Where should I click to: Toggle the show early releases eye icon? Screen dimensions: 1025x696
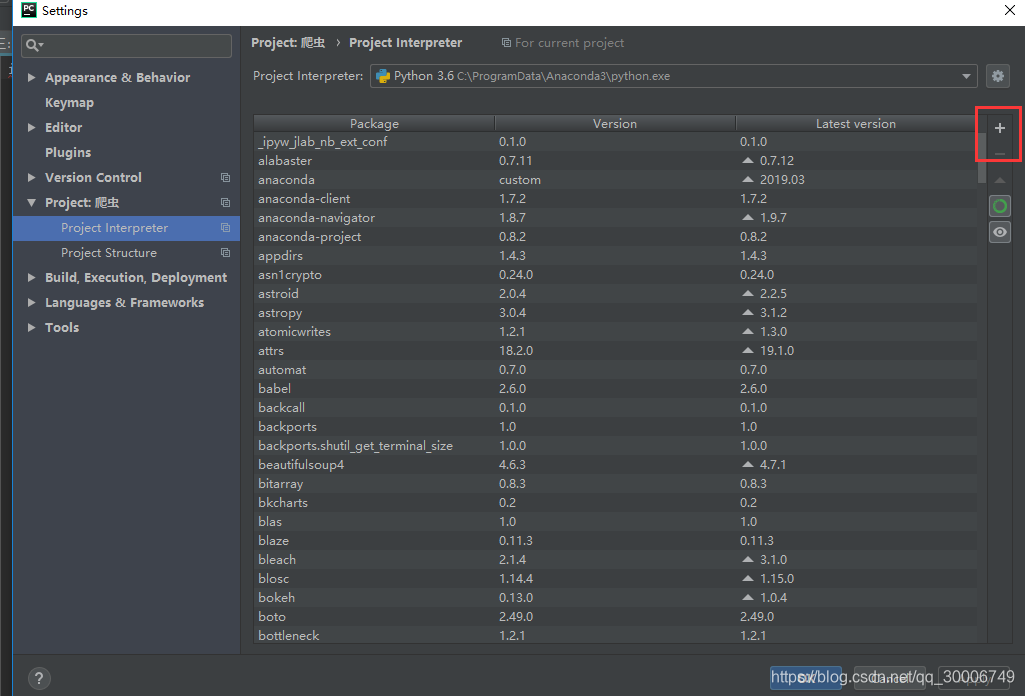tap(1000, 232)
